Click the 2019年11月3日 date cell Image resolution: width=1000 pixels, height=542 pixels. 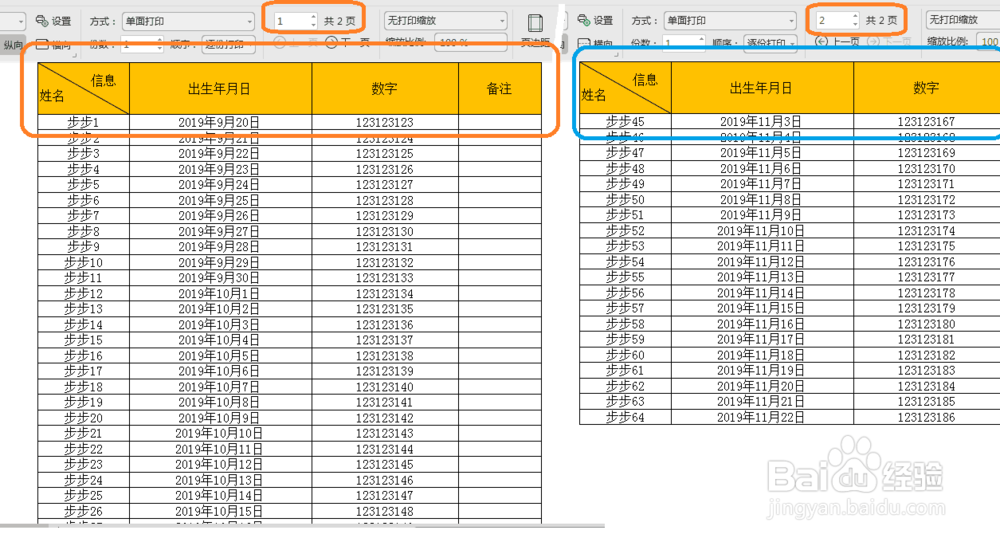(x=761, y=122)
